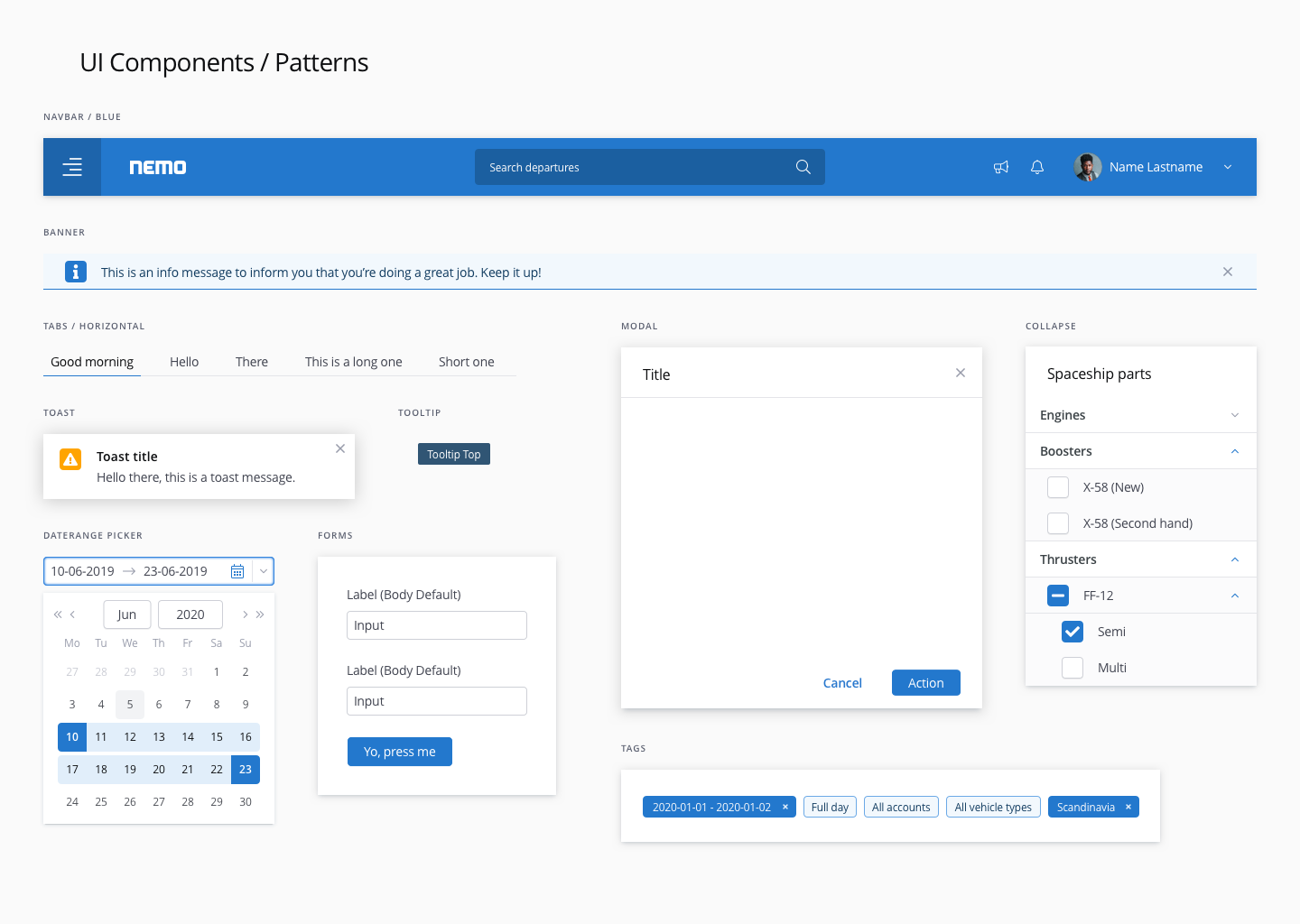1300x924 pixels.
Task: Expand the Engines section
Action: tap(1141, 415)
